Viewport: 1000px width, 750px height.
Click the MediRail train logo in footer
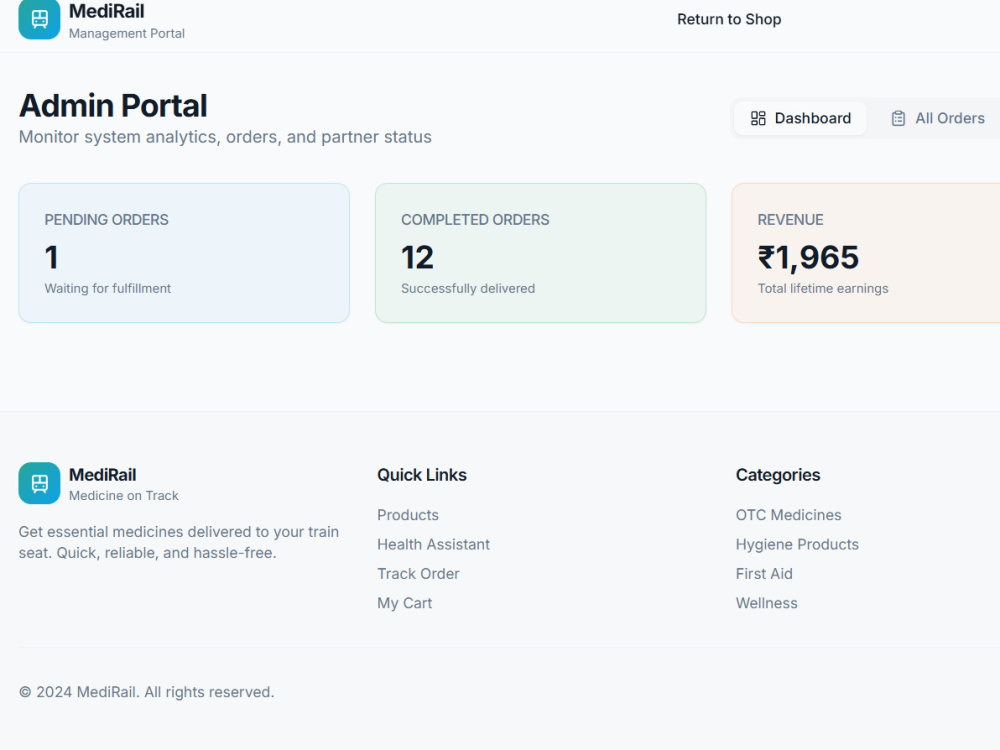(x=39, y=483)
